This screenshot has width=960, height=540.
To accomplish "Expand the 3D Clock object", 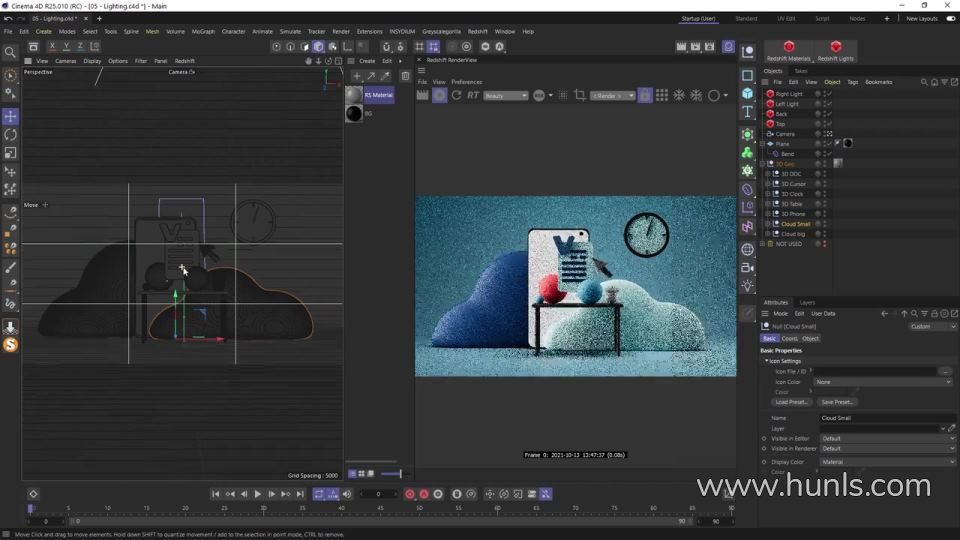I will pos(768,194).
